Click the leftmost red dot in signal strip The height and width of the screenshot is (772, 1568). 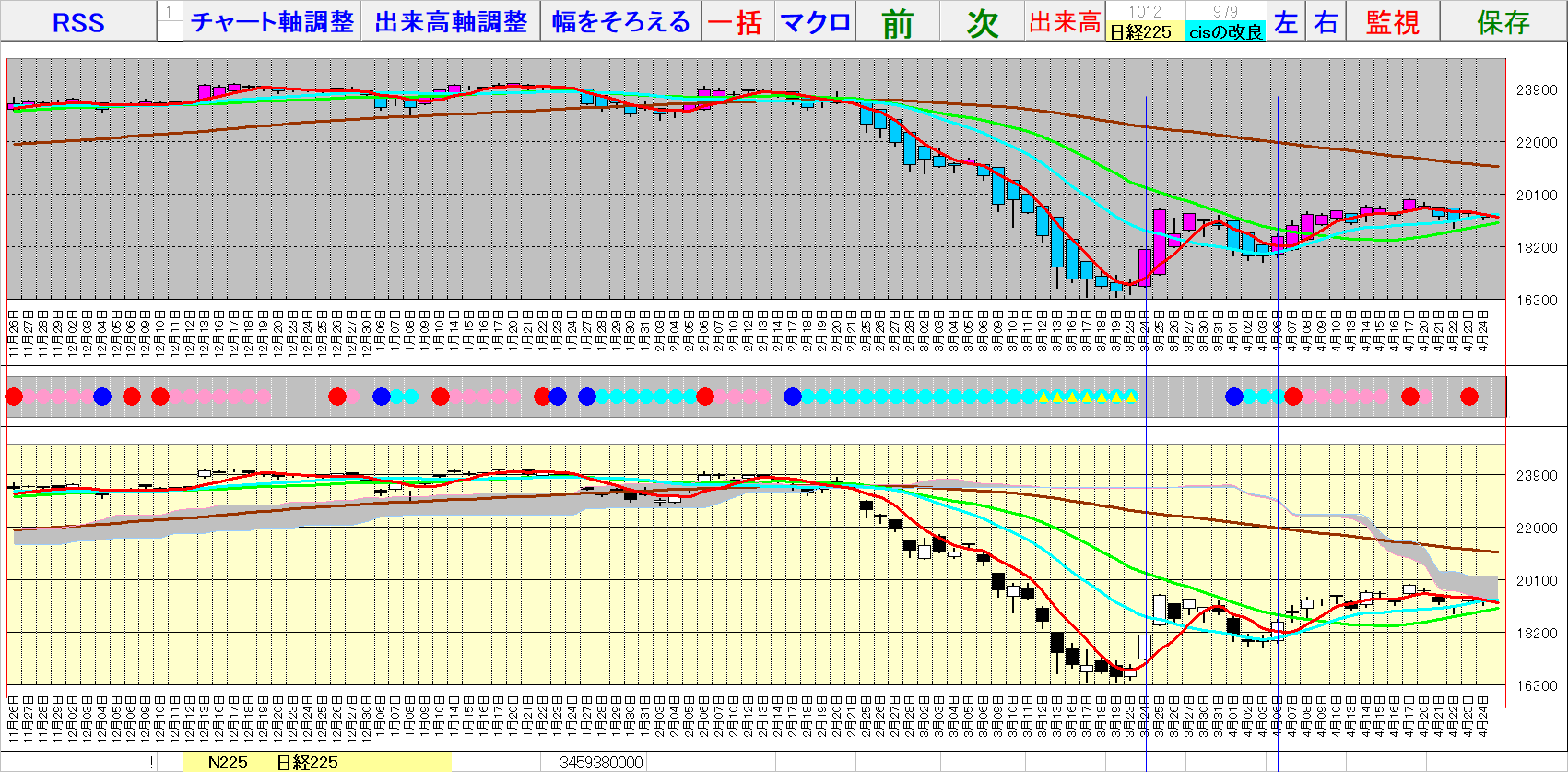pyautogui.click(x=14, y=397)
